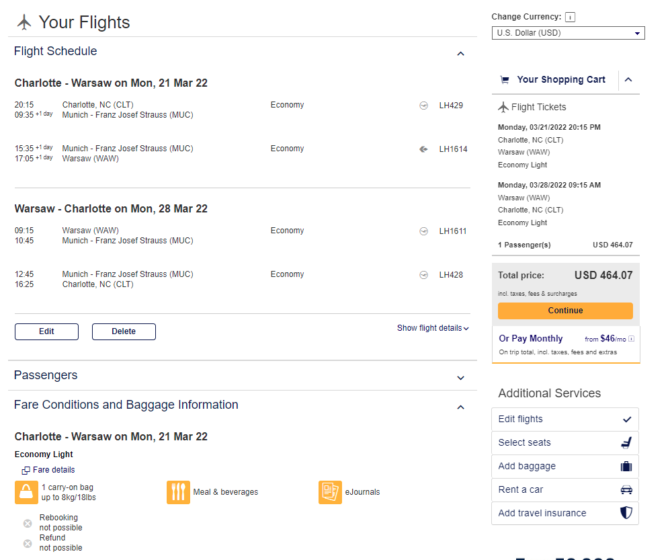Click the Pay Monthly info icon
The width and height of the screenshot is (670, 560).
(632, 339)
